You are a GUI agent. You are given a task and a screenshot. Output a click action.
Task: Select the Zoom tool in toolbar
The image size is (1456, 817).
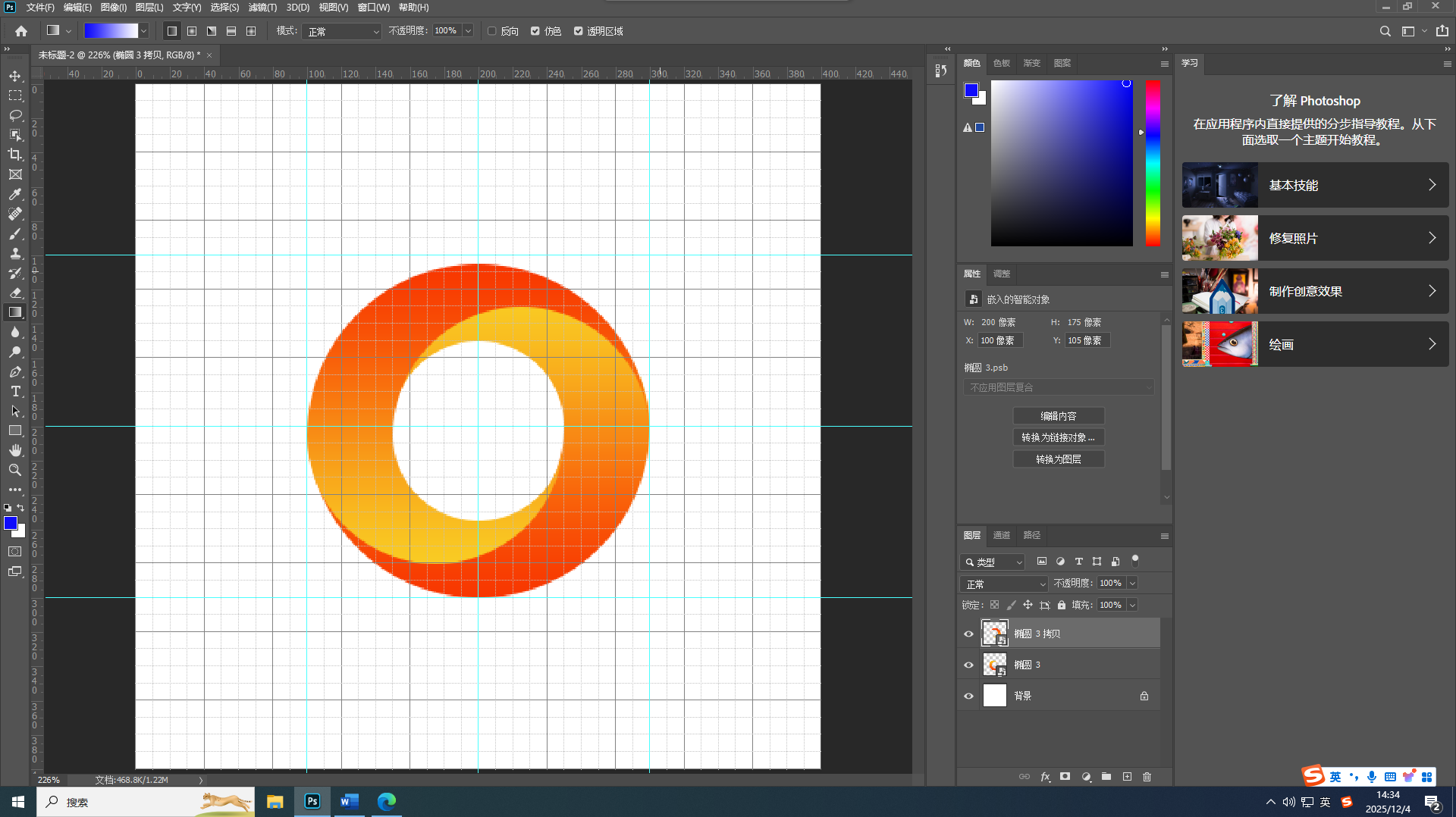point(15,470)
